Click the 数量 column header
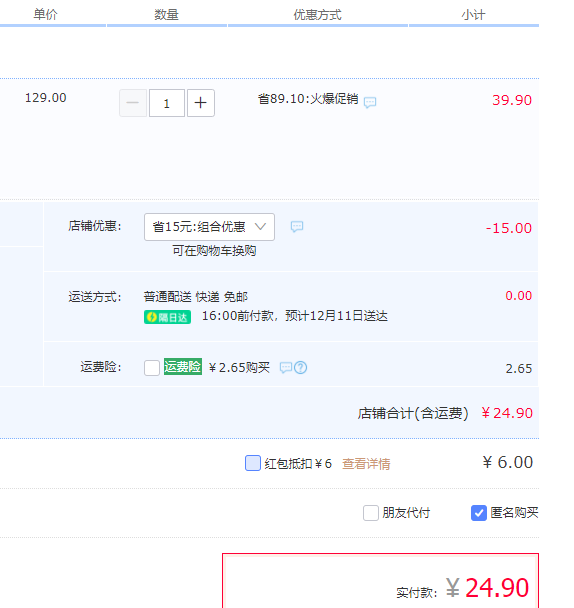Viewport: 574px width, 608px height. [166, 15]
